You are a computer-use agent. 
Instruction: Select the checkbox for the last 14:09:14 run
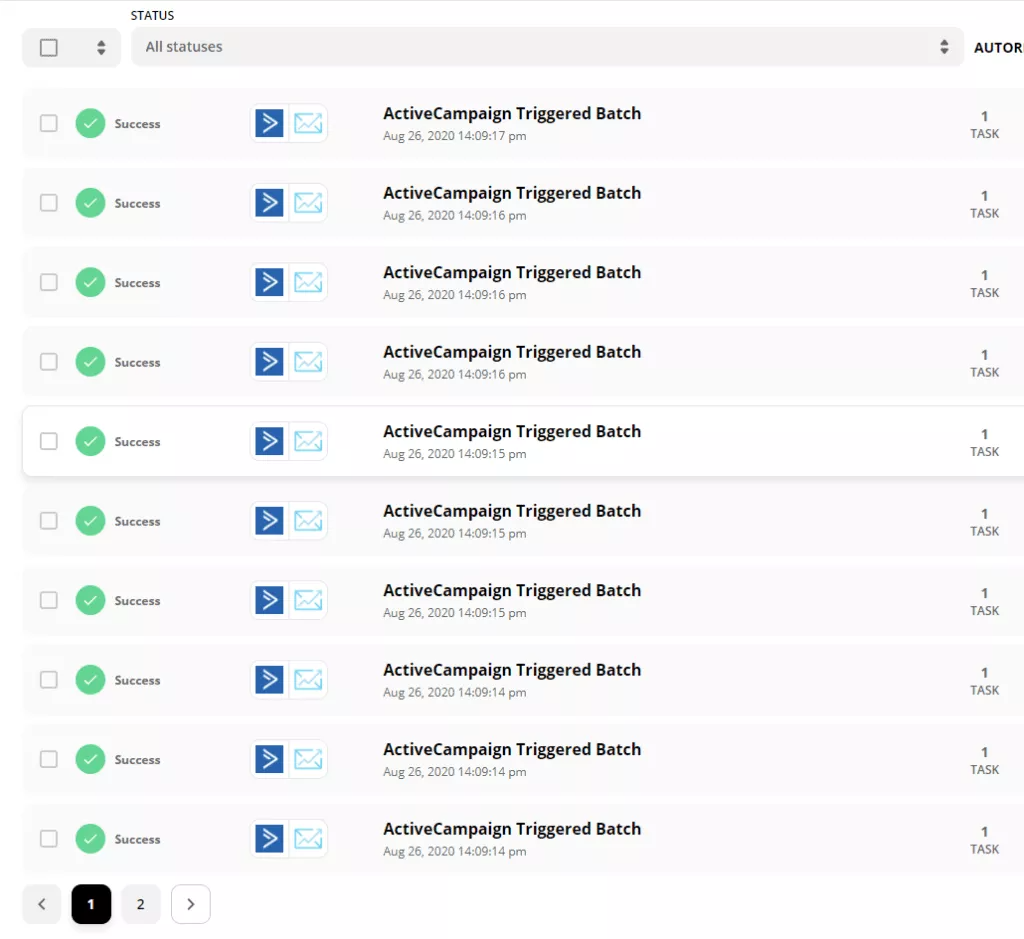click(48, 838)
